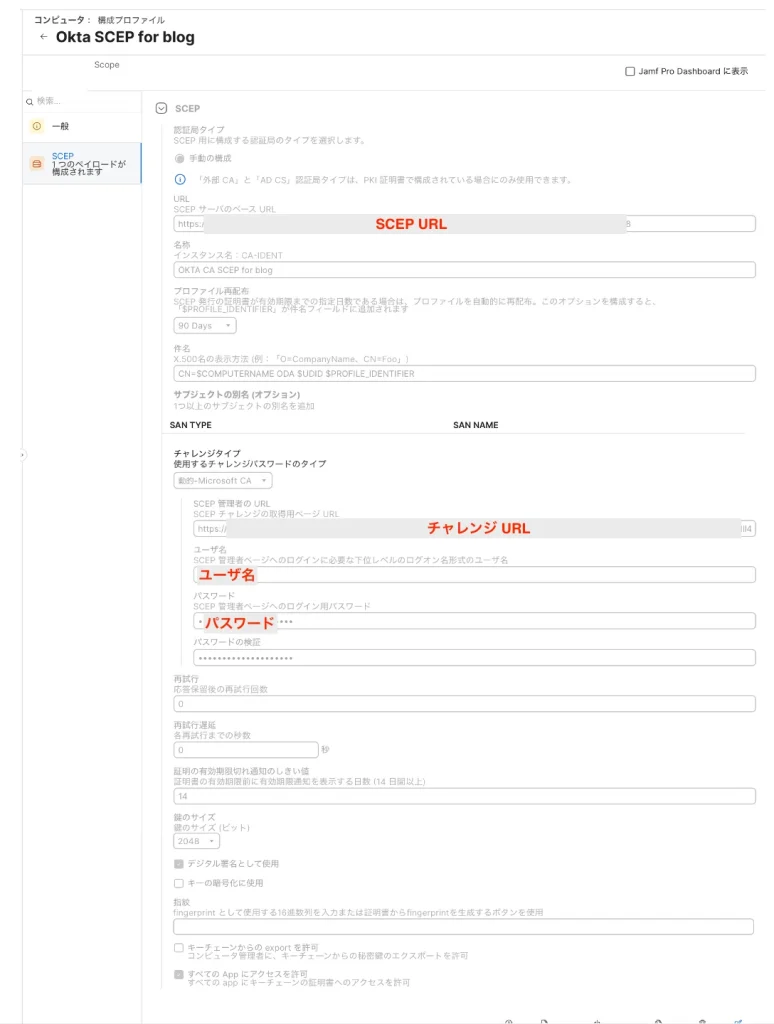Open the 90 Days redistribution dropdown
The image size is (774, 1024).
205,326
